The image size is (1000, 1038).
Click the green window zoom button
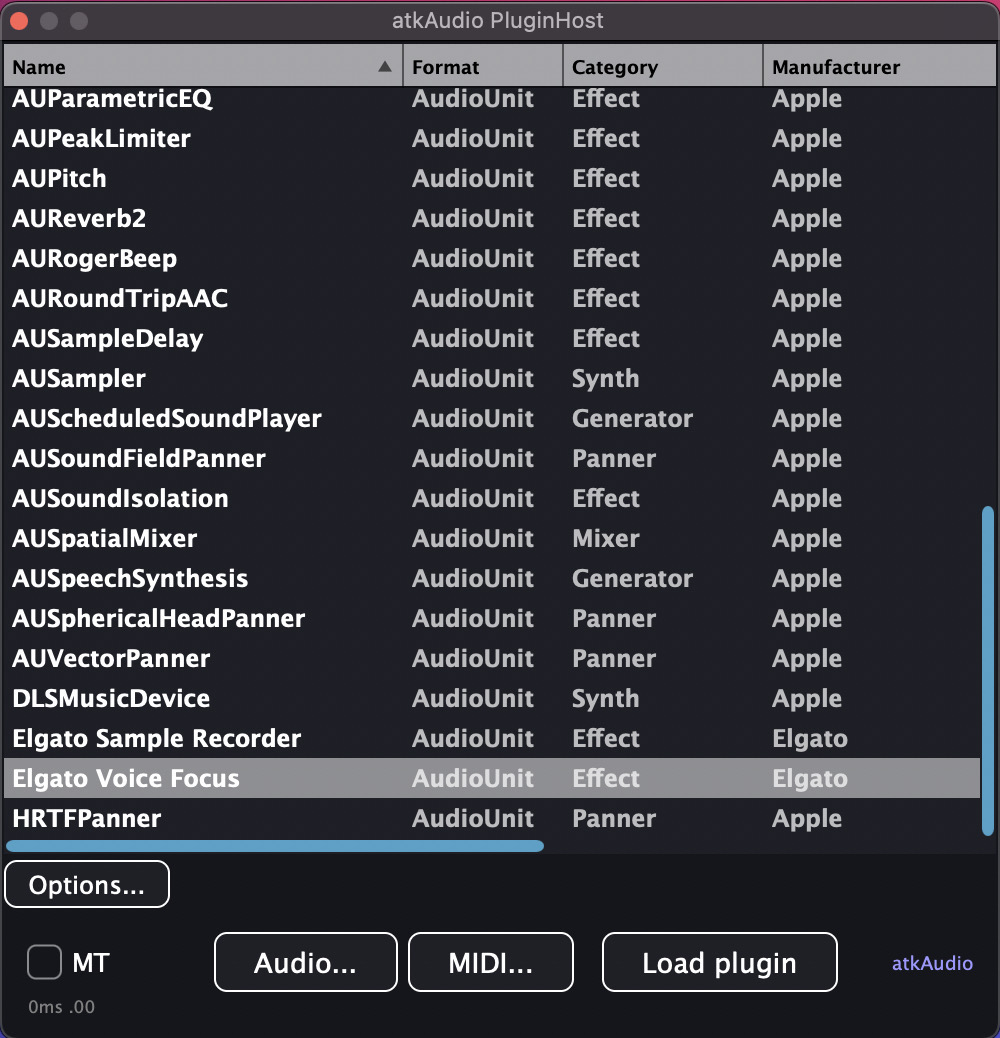[x=79, y=21]
